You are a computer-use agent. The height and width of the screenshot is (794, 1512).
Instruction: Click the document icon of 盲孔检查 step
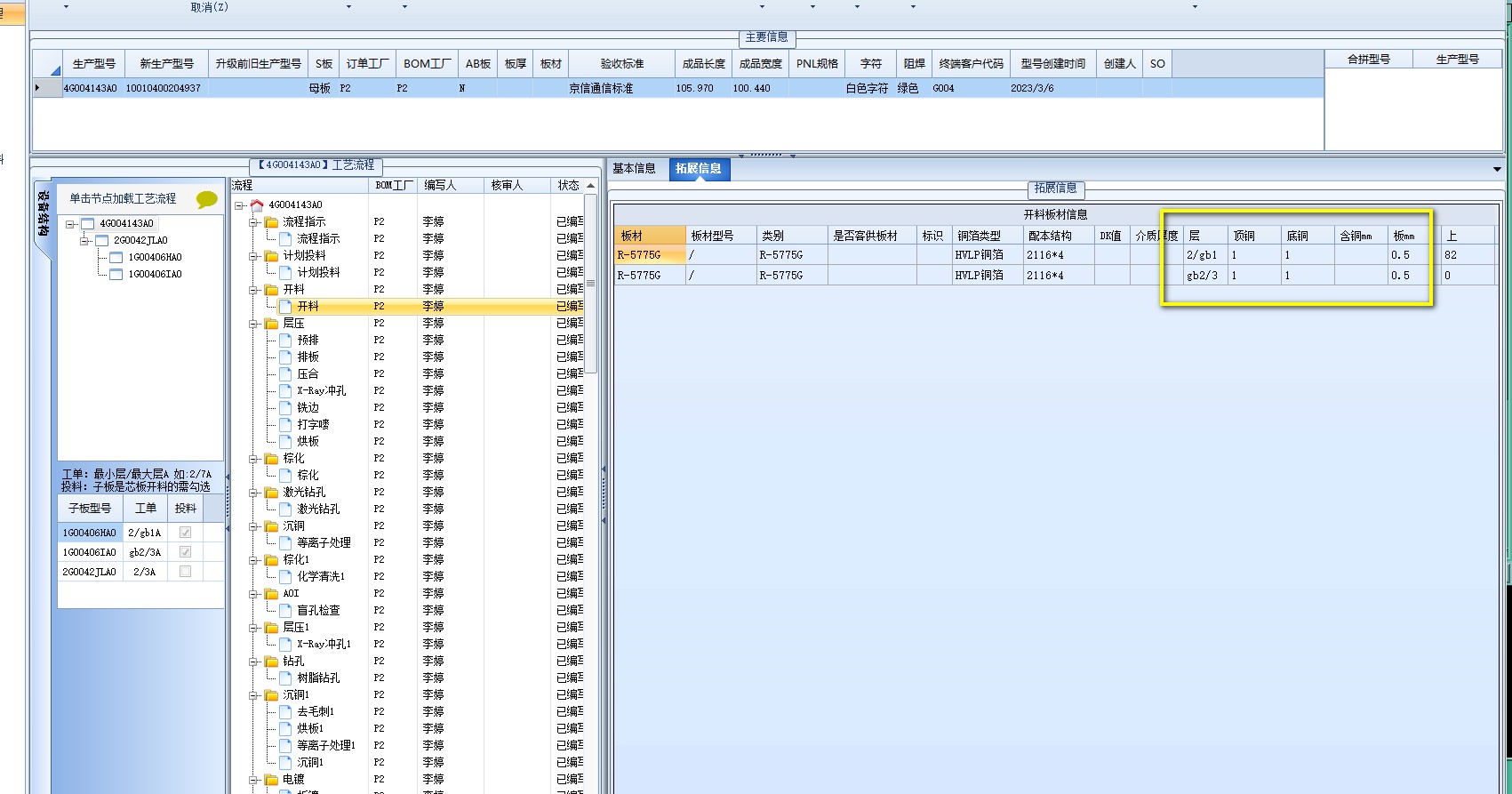[x=285, y=610]
